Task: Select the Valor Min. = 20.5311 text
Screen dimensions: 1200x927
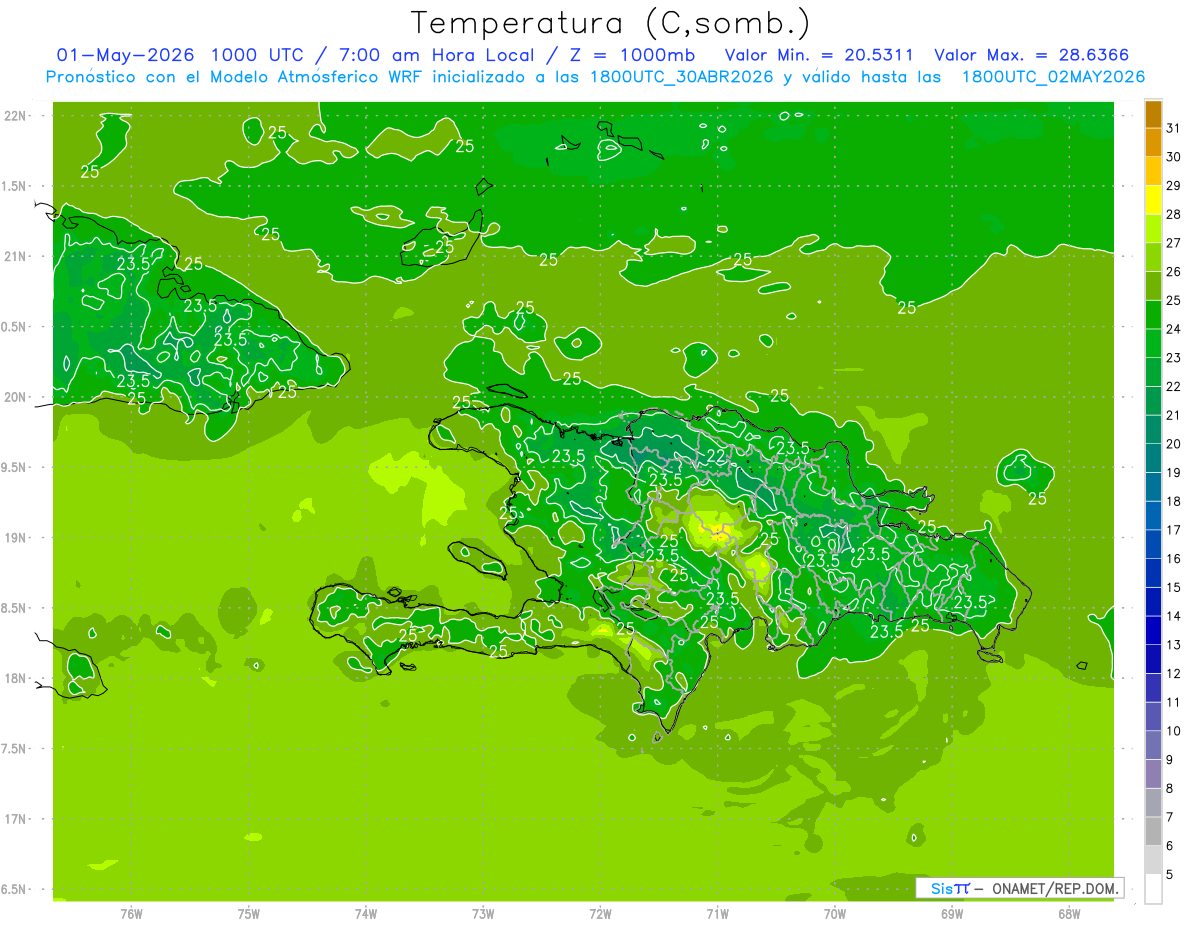Action: tap(818, 55)
